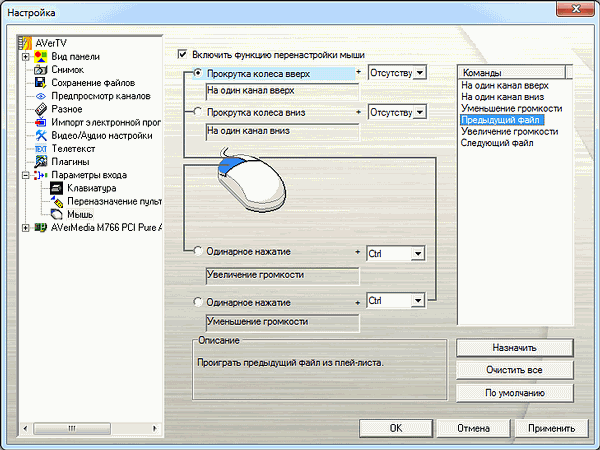Select Прокрутка колеса вниз radio button
Screen dimensions: 600x450
pyautogui.click(x=197, y=112)
